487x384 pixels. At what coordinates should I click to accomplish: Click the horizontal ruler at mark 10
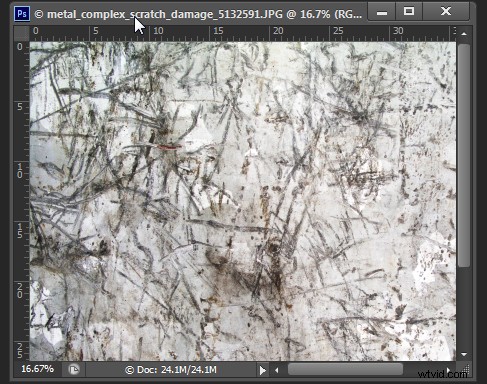point(158,31)
